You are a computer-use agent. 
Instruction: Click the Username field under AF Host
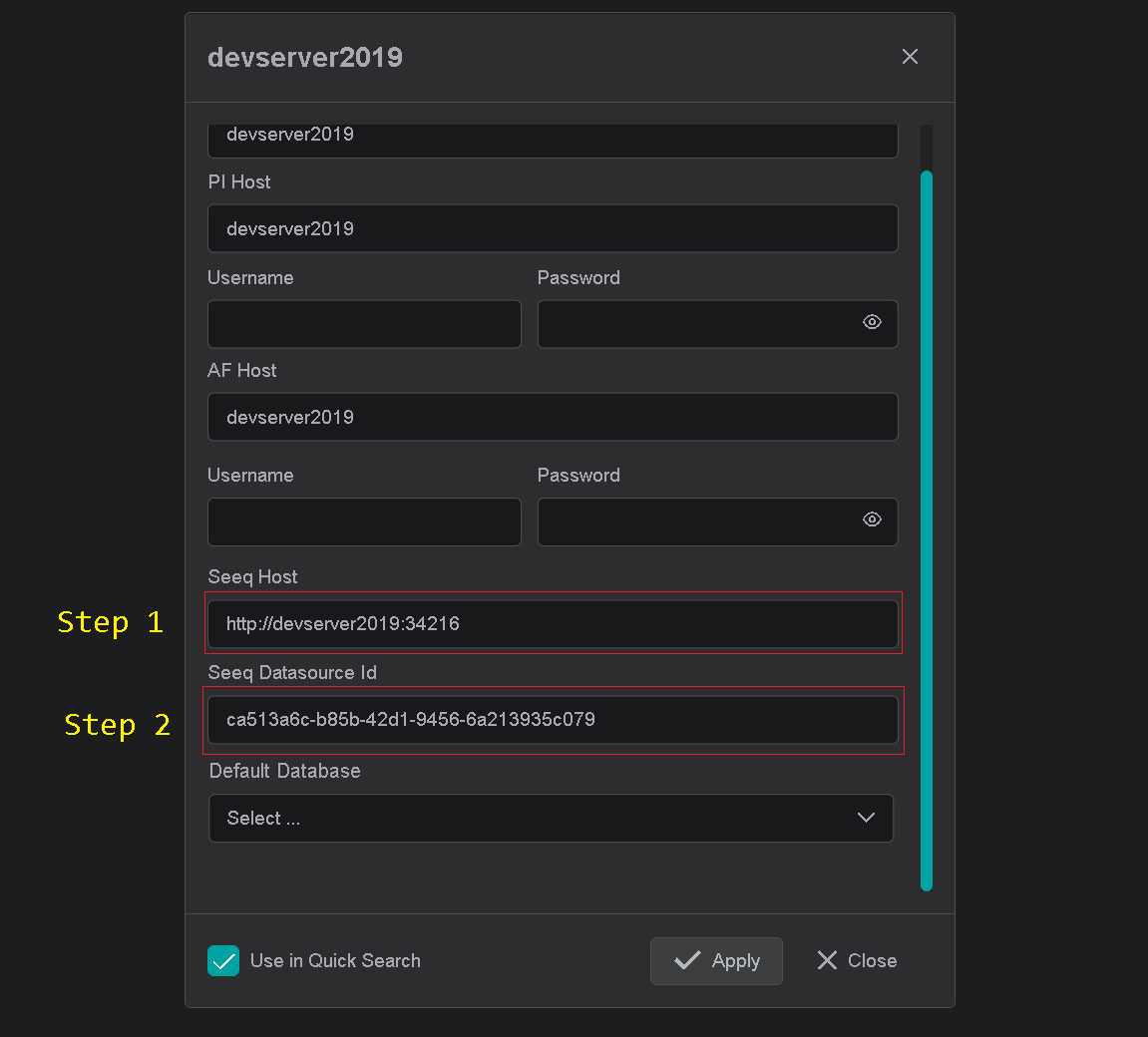tap(365, 521)
